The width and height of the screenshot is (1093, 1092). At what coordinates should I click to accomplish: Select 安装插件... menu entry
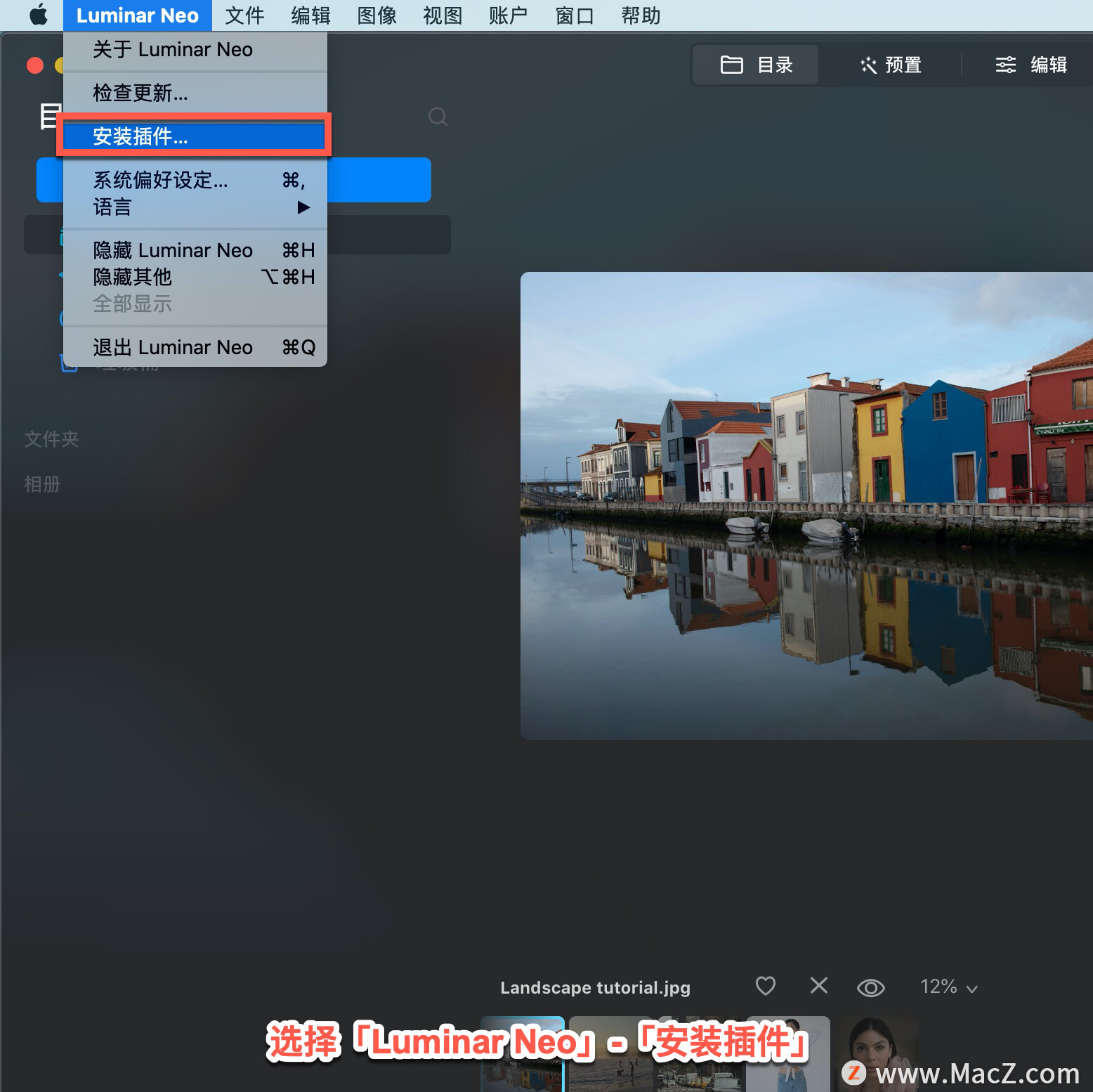pyautogui.click(x=195, y=136)
